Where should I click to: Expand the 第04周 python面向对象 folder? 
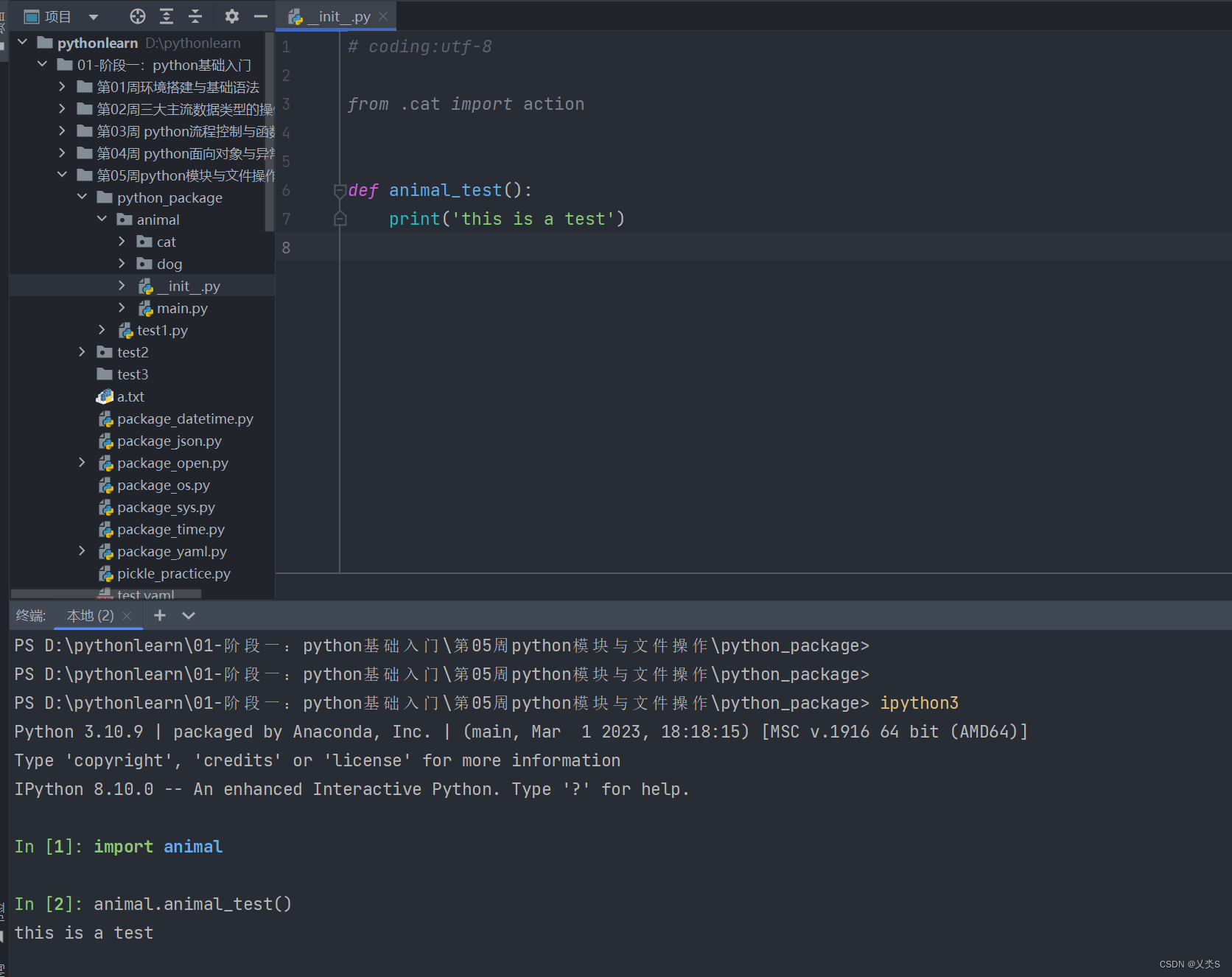coord(63,153)
